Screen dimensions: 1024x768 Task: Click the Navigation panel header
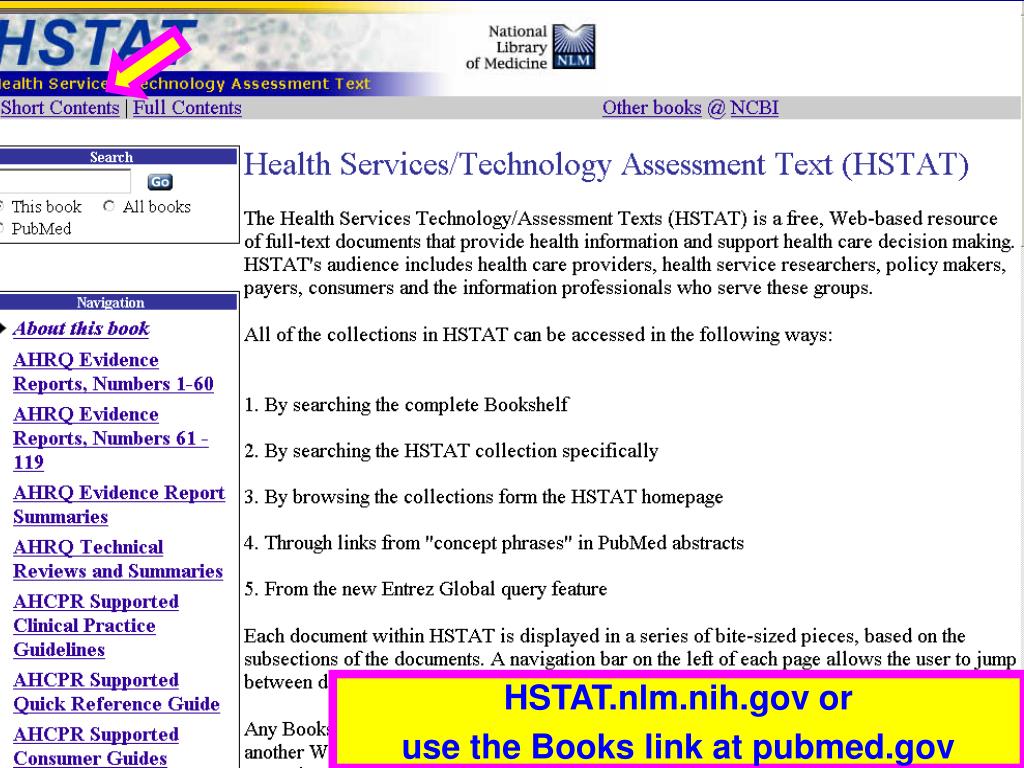pyautogui.click(x=118, y=302)
